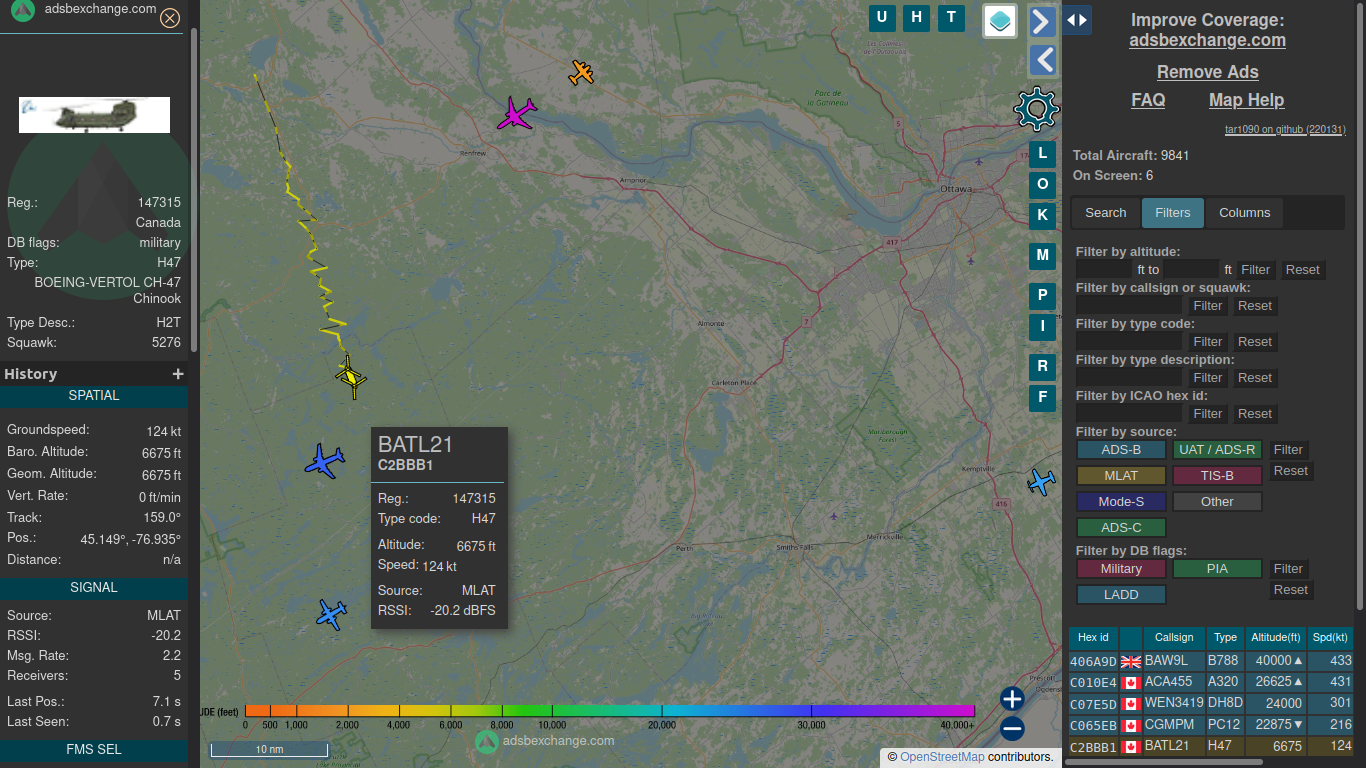Apply the callsign or squawk filter
Screen dimensions: 1366x768
[x=1208, y=306]
